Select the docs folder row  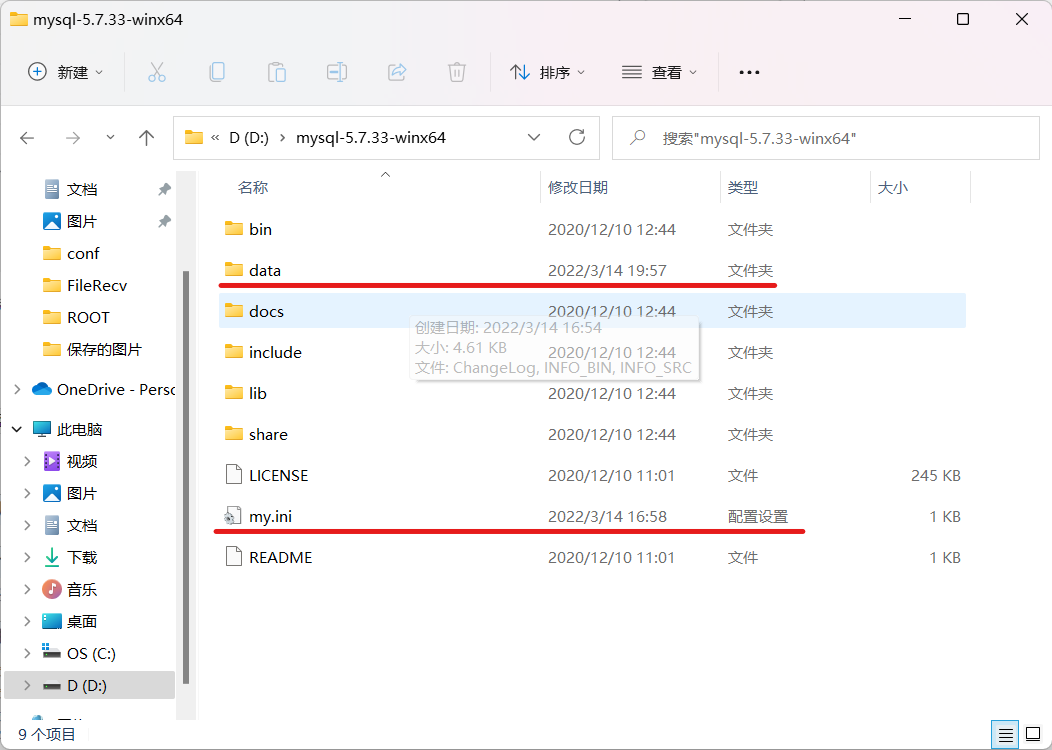coord(592,311)
